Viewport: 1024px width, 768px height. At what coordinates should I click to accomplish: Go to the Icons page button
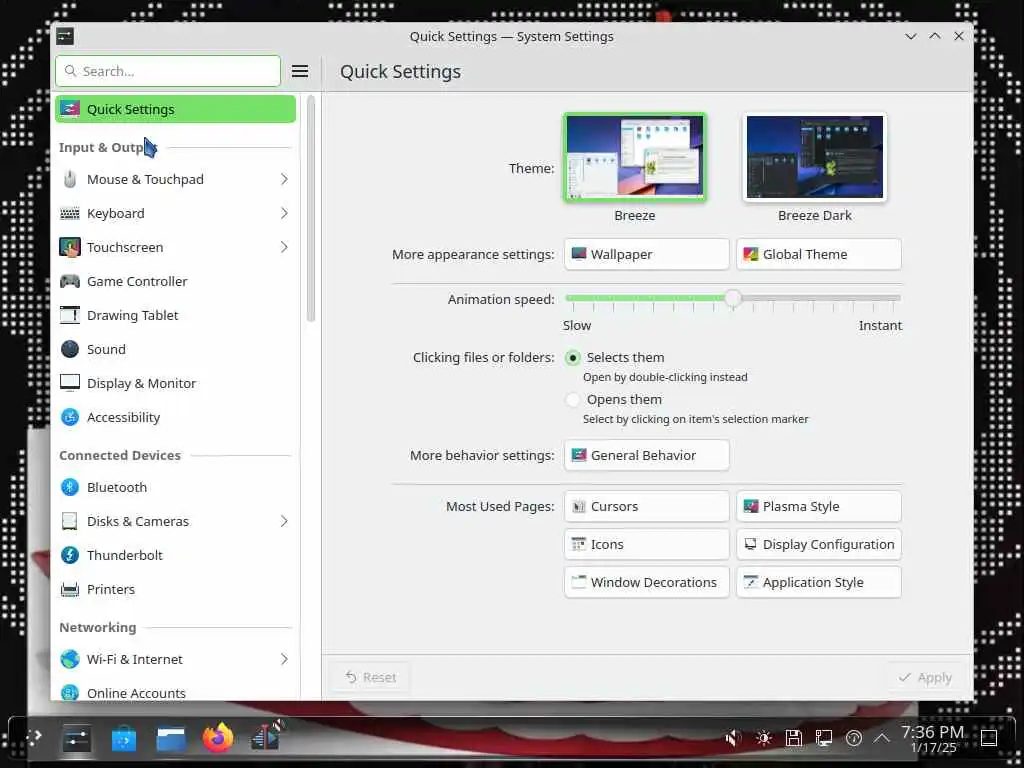tap(647, 544)
